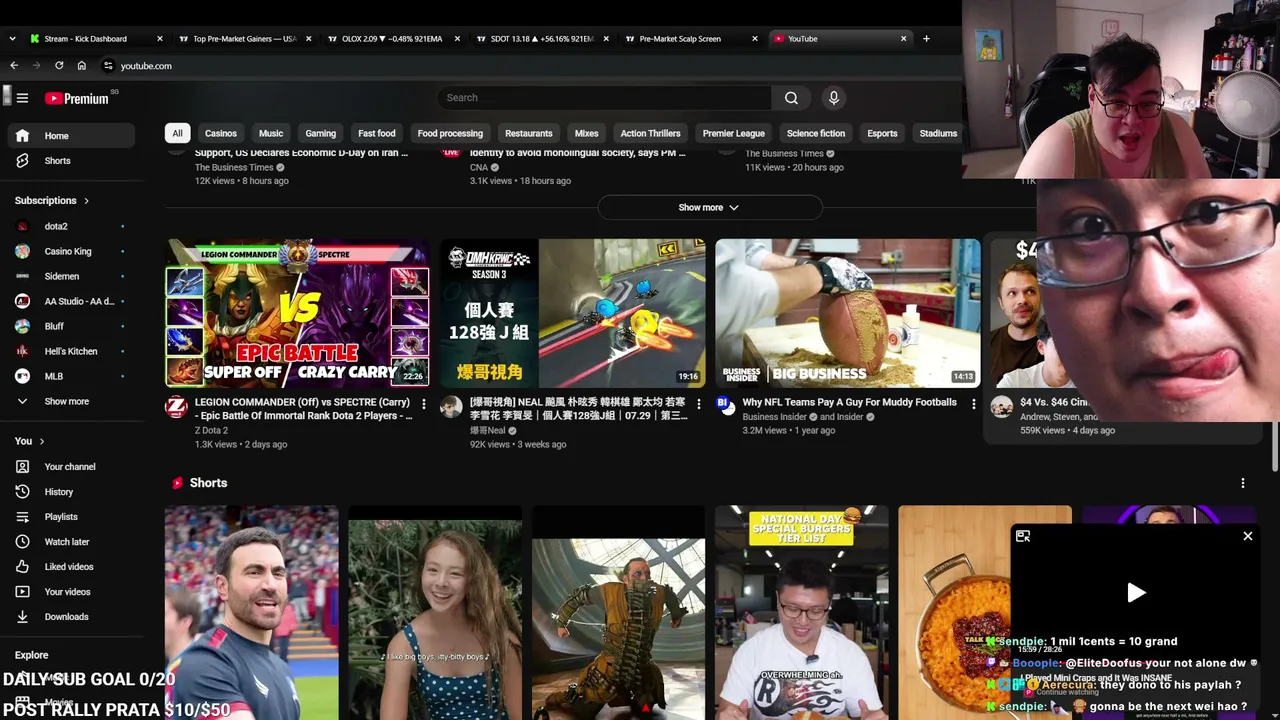Select the Restaurants filter chip
Viewport: 1280px width, 720px height.
click(529, 133)
